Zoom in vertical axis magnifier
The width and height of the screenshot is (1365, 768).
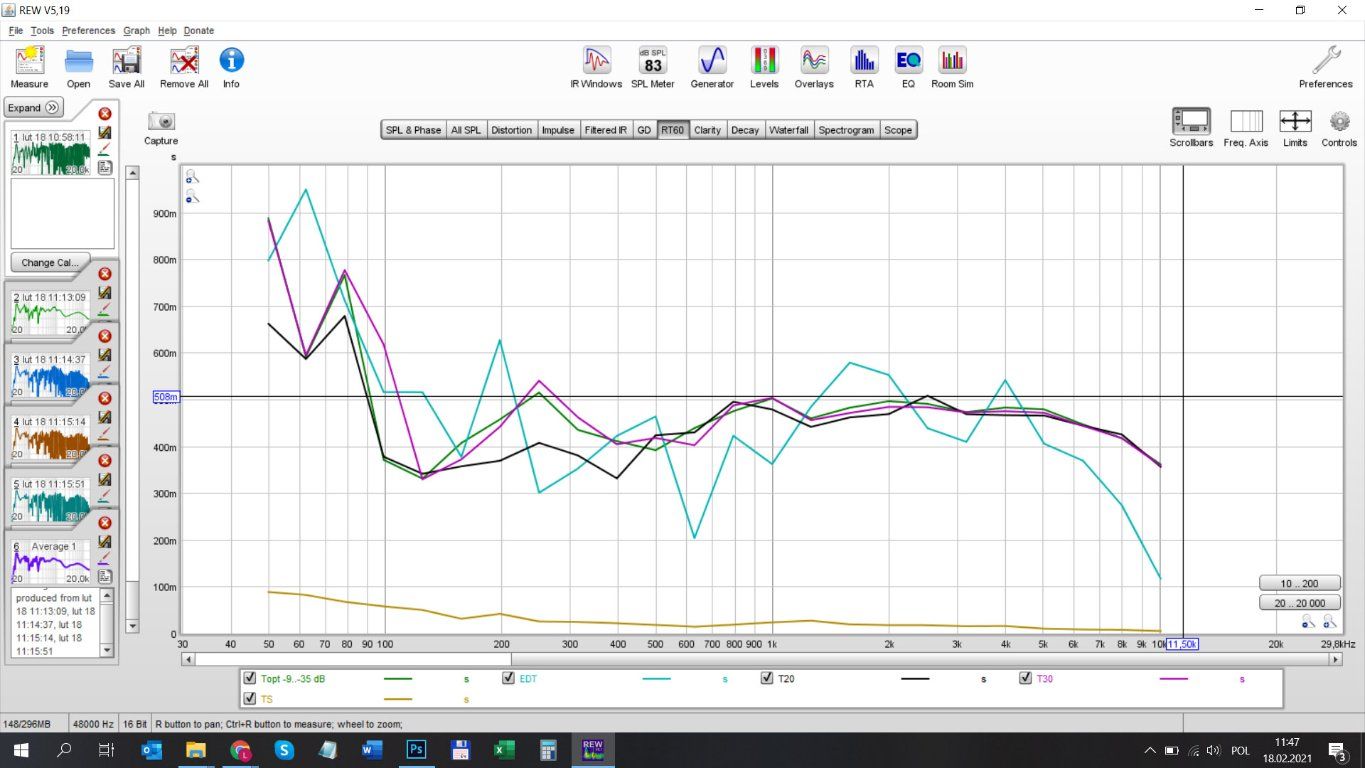tap(191, 177)
